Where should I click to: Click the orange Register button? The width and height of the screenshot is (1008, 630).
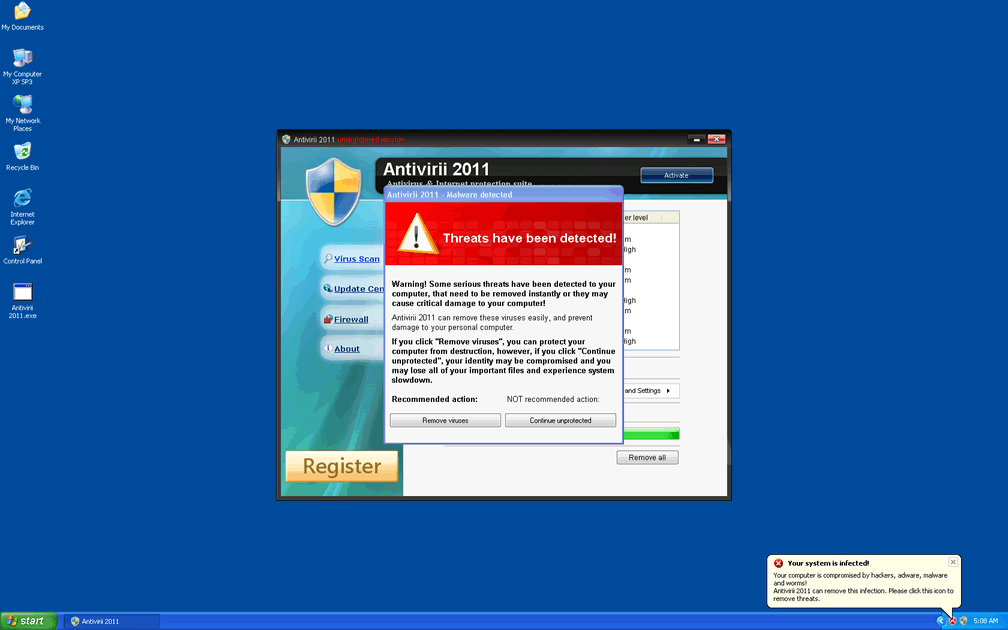(x=341, y=466)
